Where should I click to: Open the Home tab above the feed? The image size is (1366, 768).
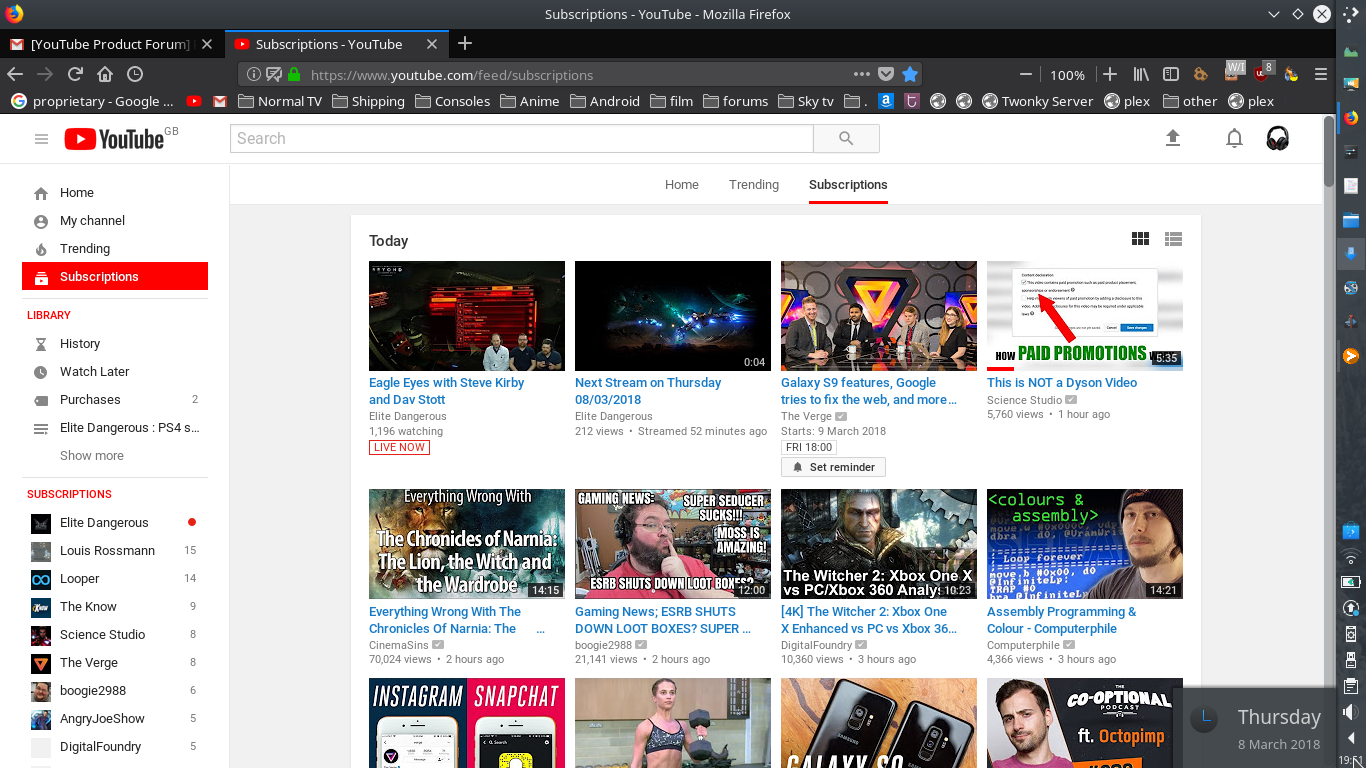pyautogui.click(x=682, y=185)
